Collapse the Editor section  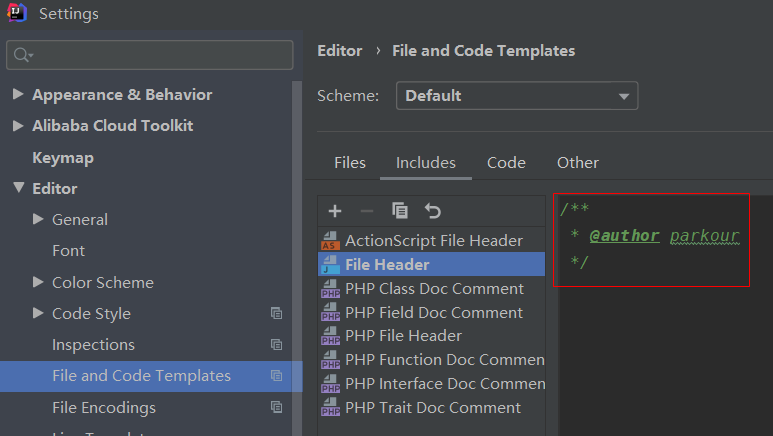coord(19,188)
